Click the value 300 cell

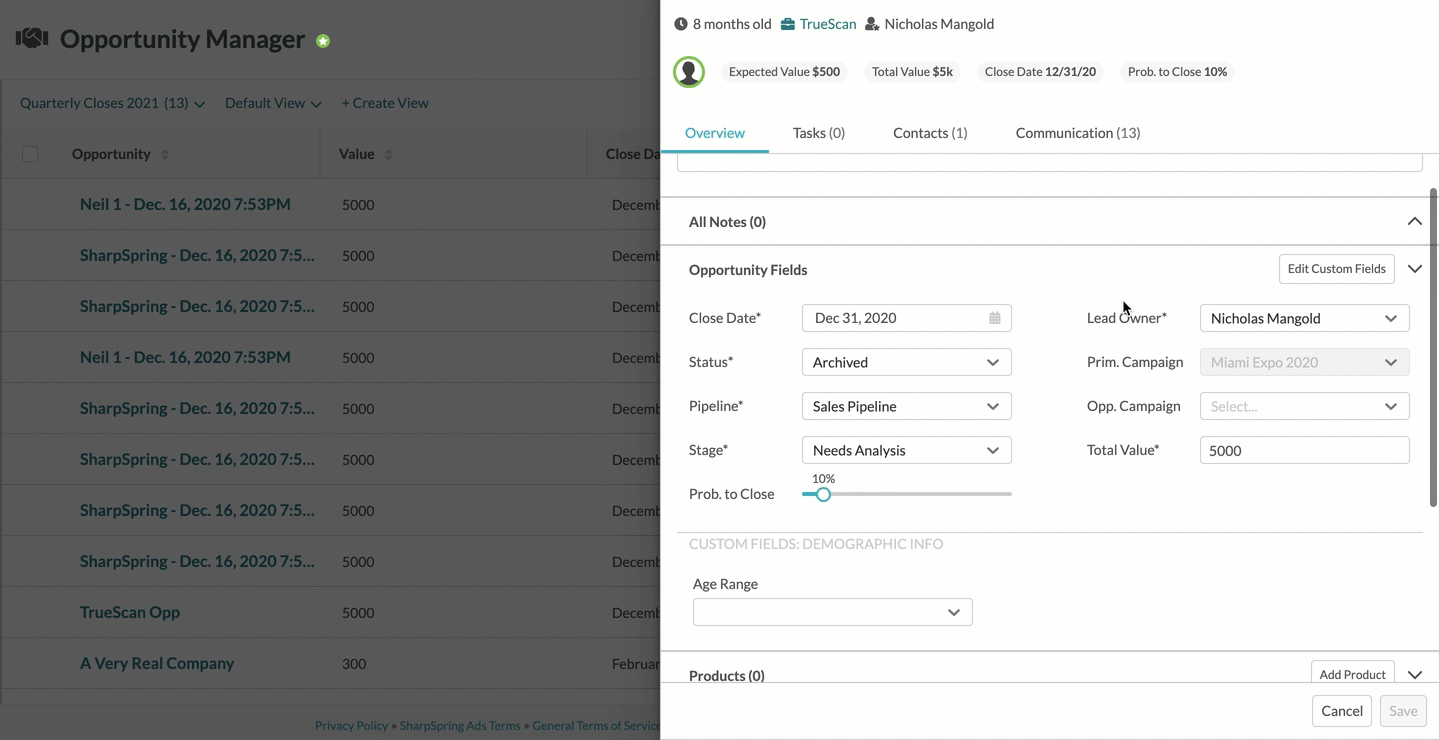pos(354,663)
